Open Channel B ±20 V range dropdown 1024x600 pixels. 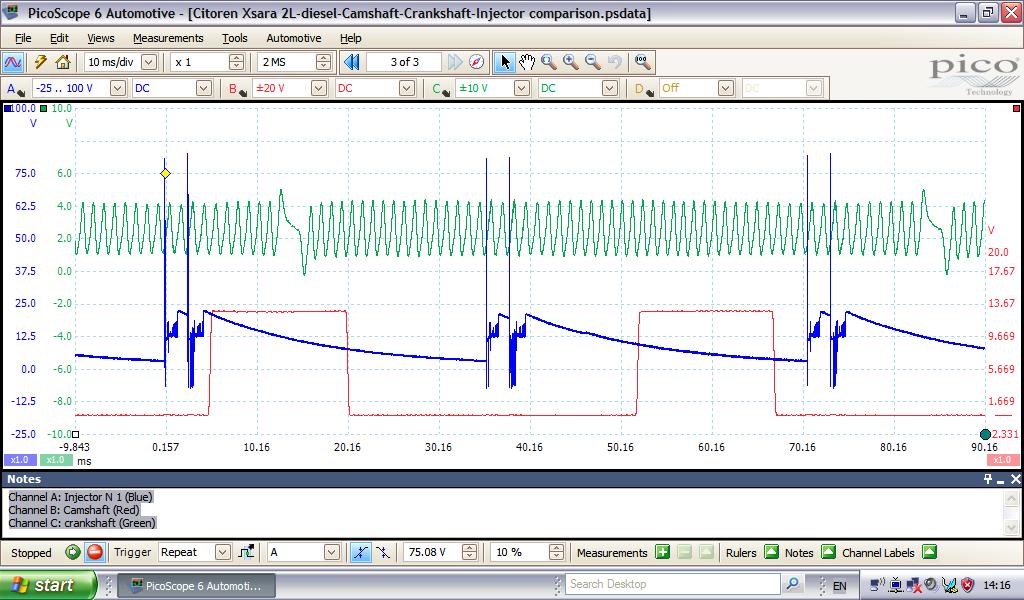(x=319, y=88)
